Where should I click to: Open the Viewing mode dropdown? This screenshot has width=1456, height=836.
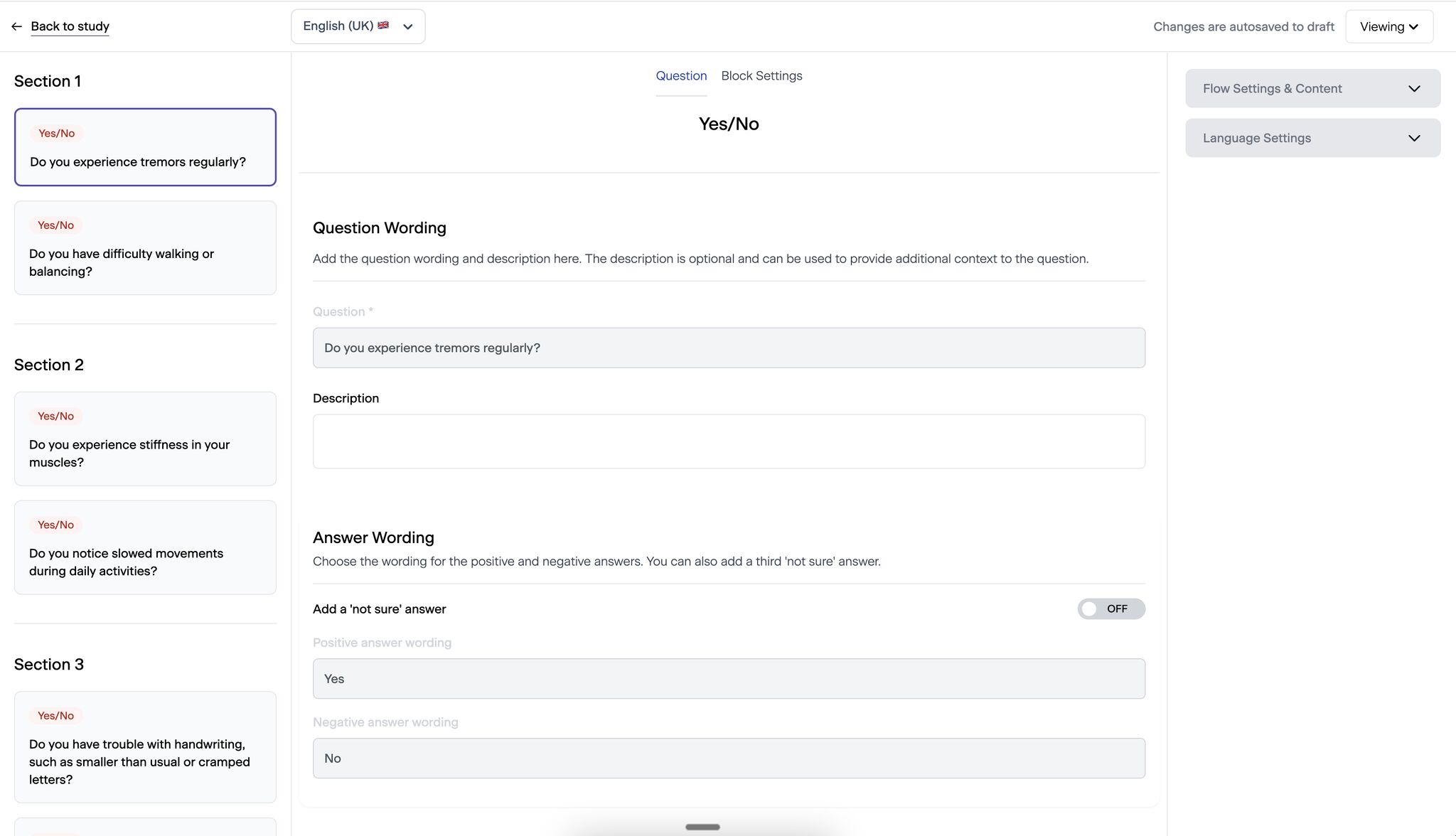[1388, 26]
